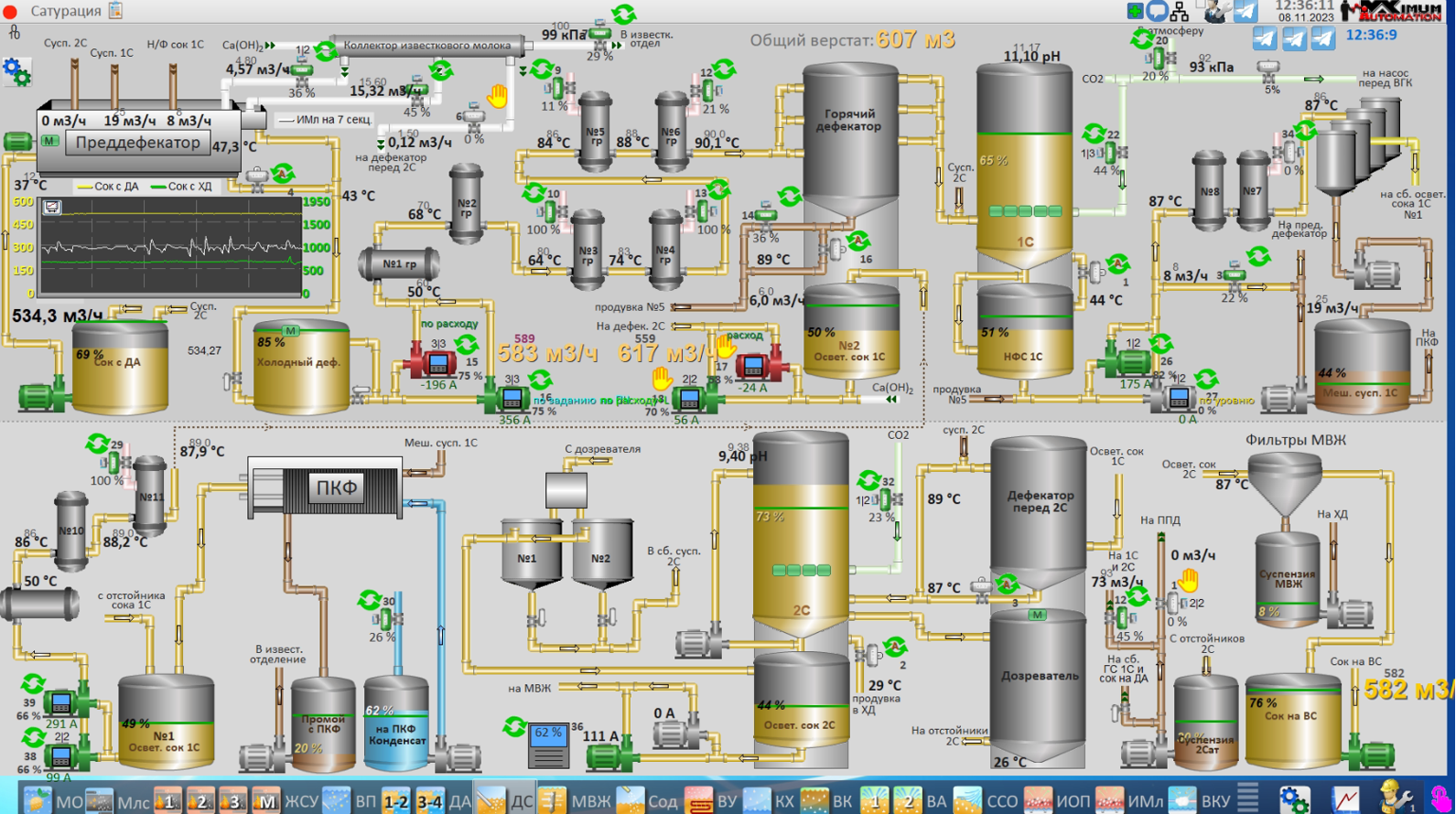Click the trend chart plot area

coord(169,248)
